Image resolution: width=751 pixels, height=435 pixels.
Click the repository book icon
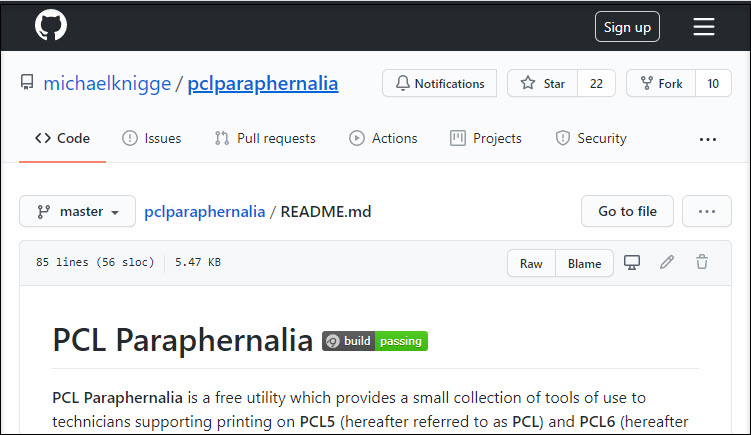click(27, 82)
